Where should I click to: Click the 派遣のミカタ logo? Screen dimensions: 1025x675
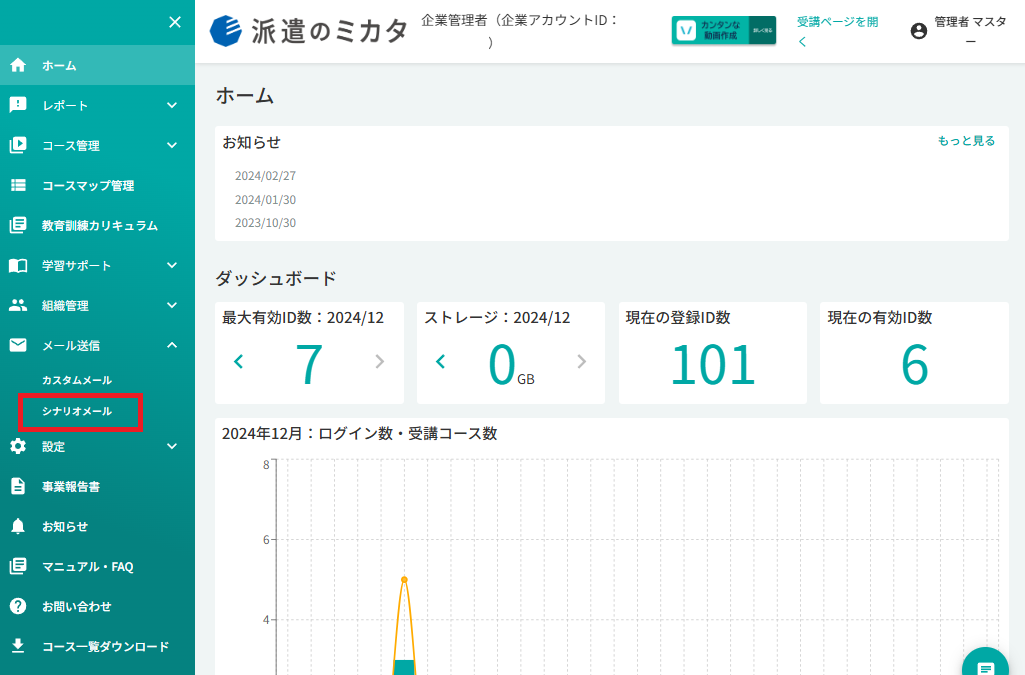pos(309,31)
